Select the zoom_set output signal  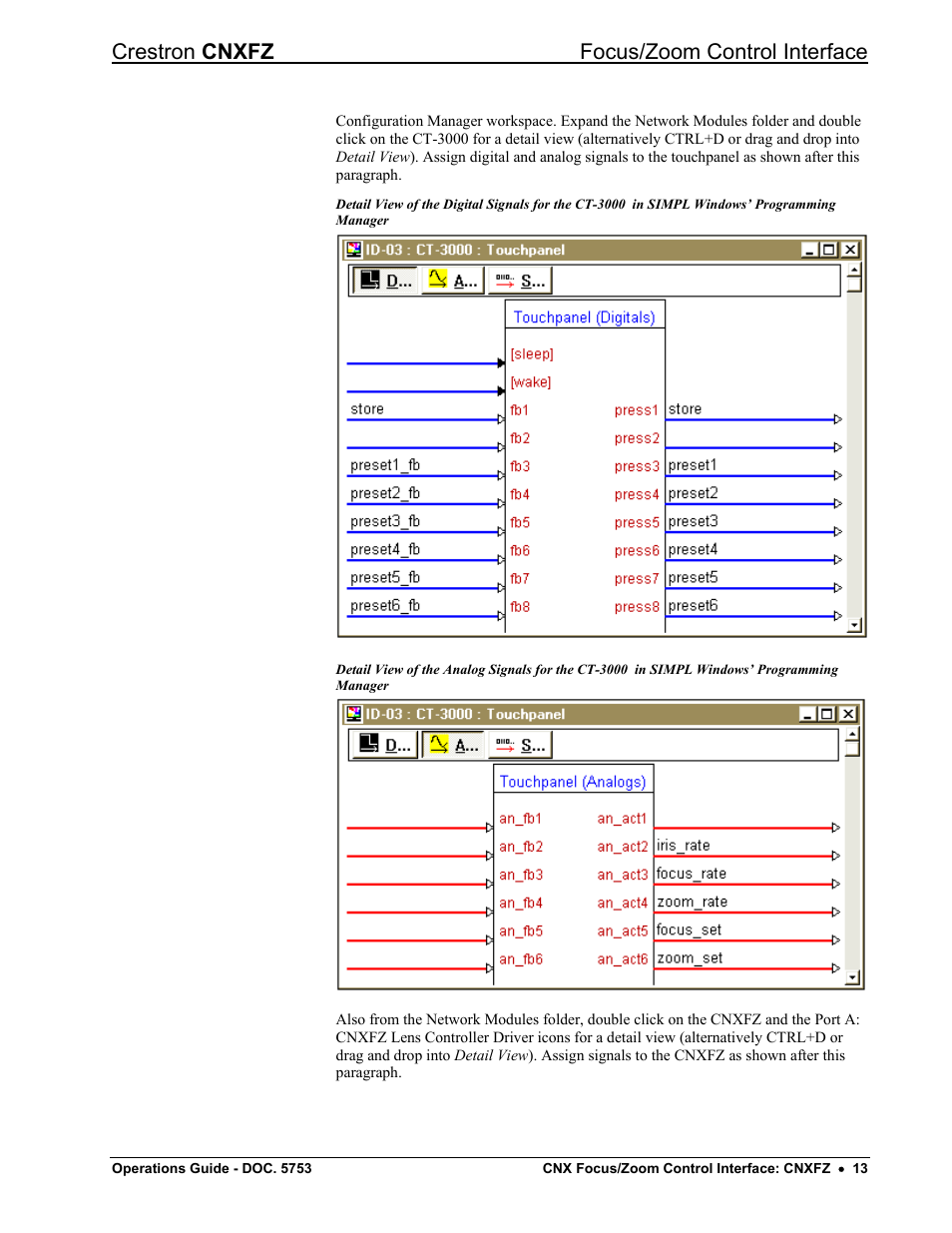(x=690, y=957)
